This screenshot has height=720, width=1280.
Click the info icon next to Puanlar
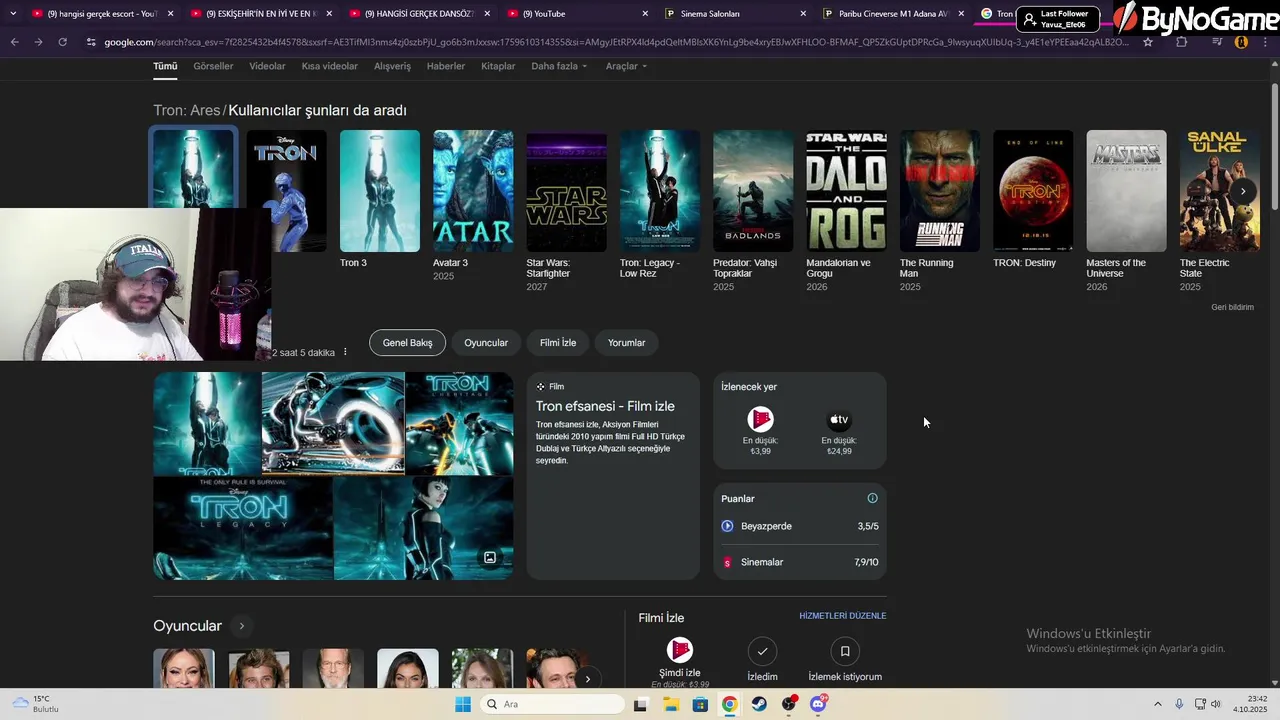click(872, 498)
